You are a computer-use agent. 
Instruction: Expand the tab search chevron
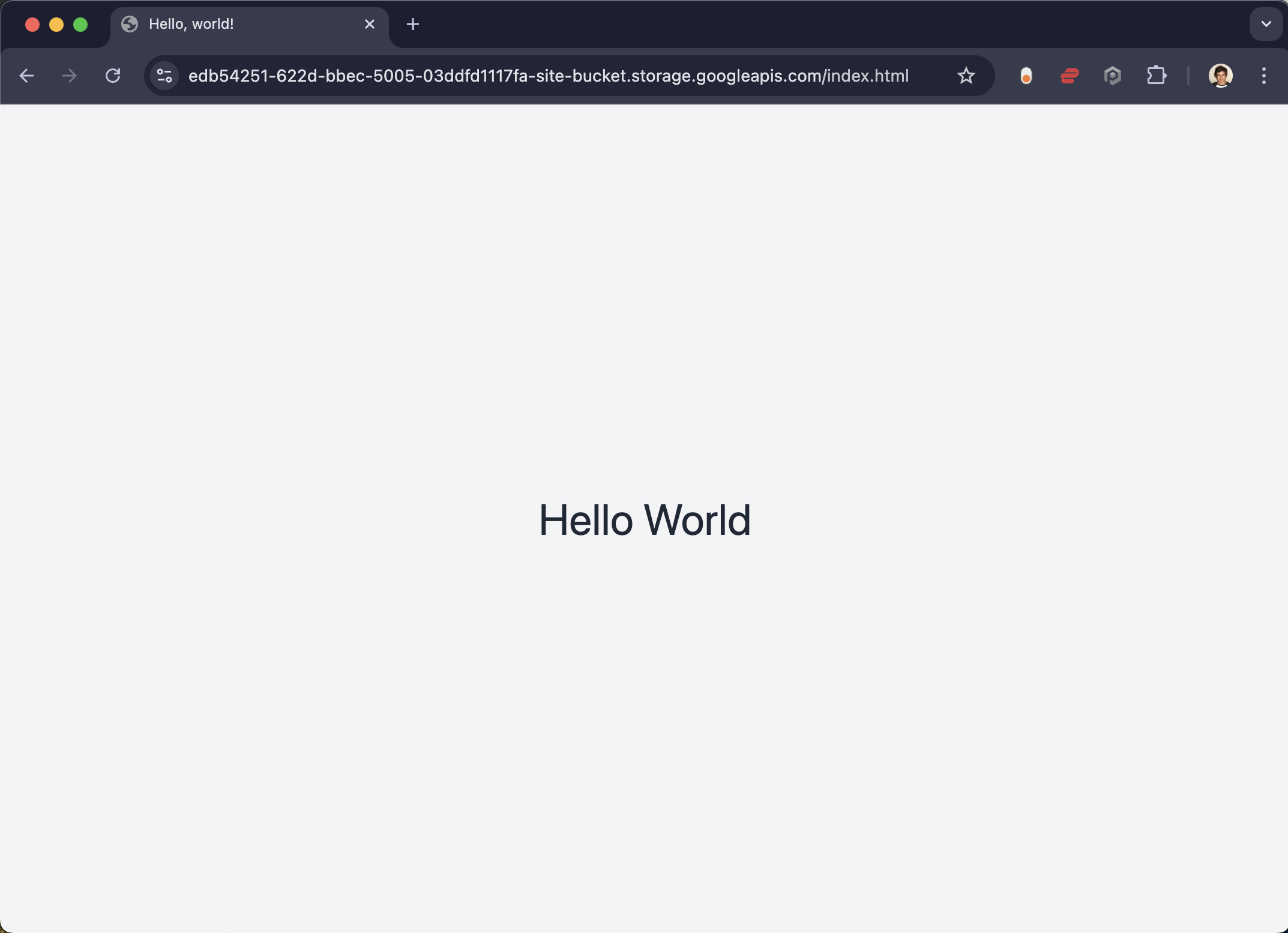coord(1266,24)
